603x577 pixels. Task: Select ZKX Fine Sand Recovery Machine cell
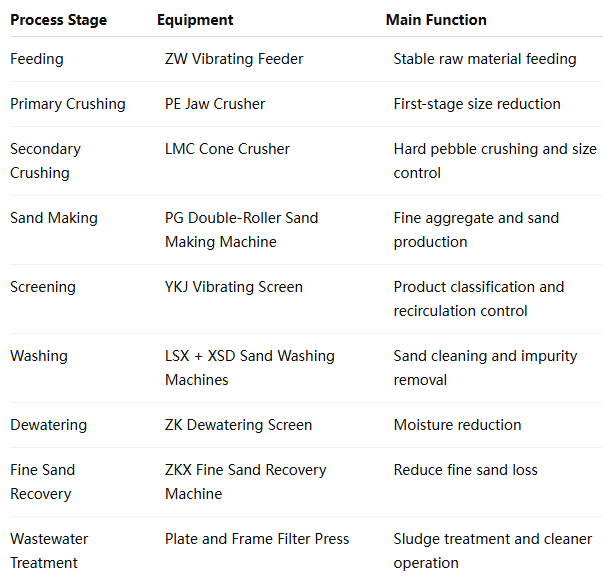(x=245, y=482)
